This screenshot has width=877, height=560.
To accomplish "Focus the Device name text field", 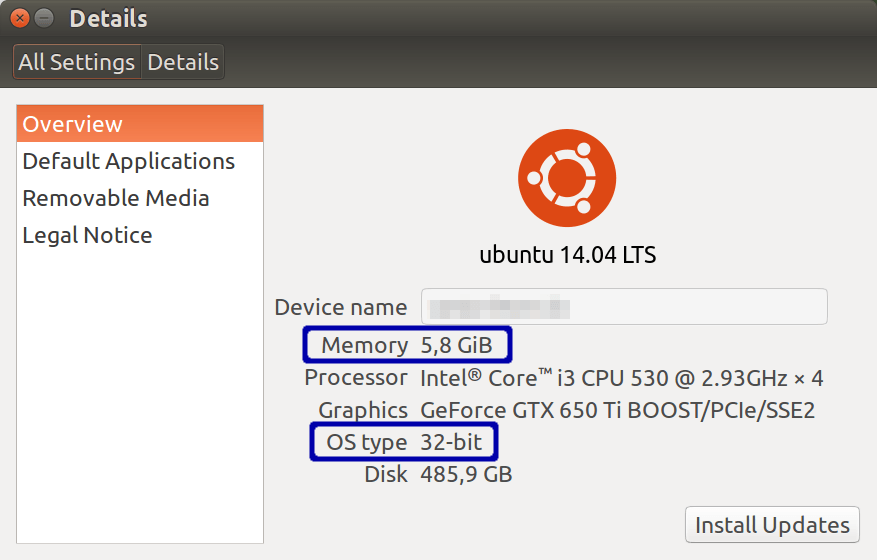I will click(x=624, y=307).
